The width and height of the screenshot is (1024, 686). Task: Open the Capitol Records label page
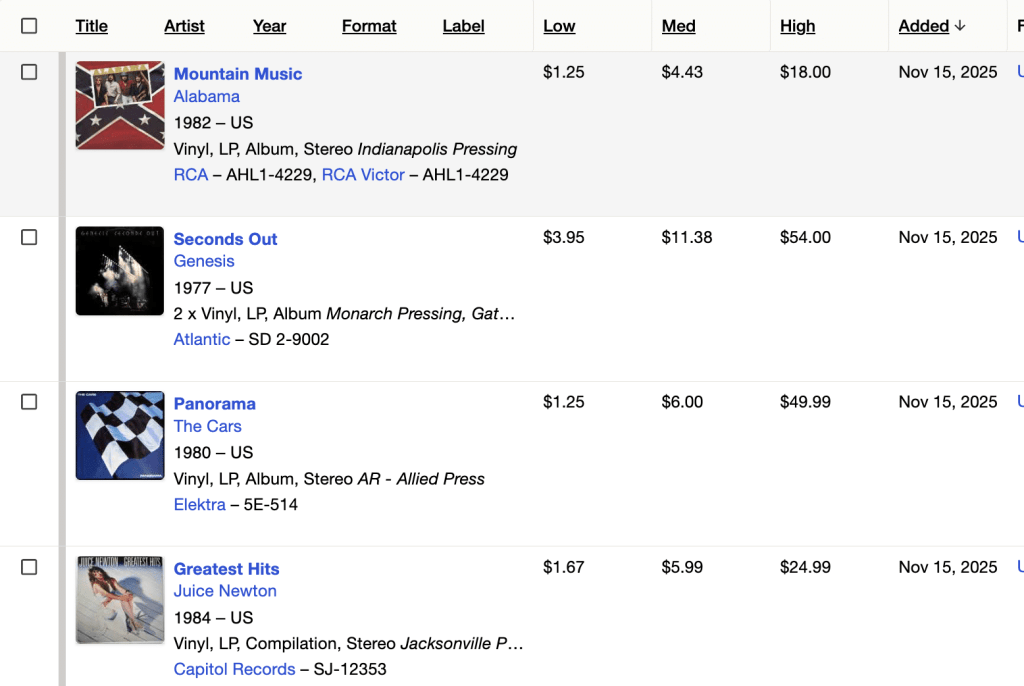tap(234, 669)
